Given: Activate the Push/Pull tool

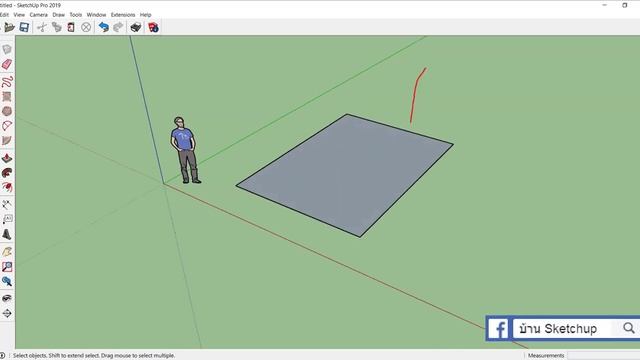Looking at the screenshot, I should [7, 158].
